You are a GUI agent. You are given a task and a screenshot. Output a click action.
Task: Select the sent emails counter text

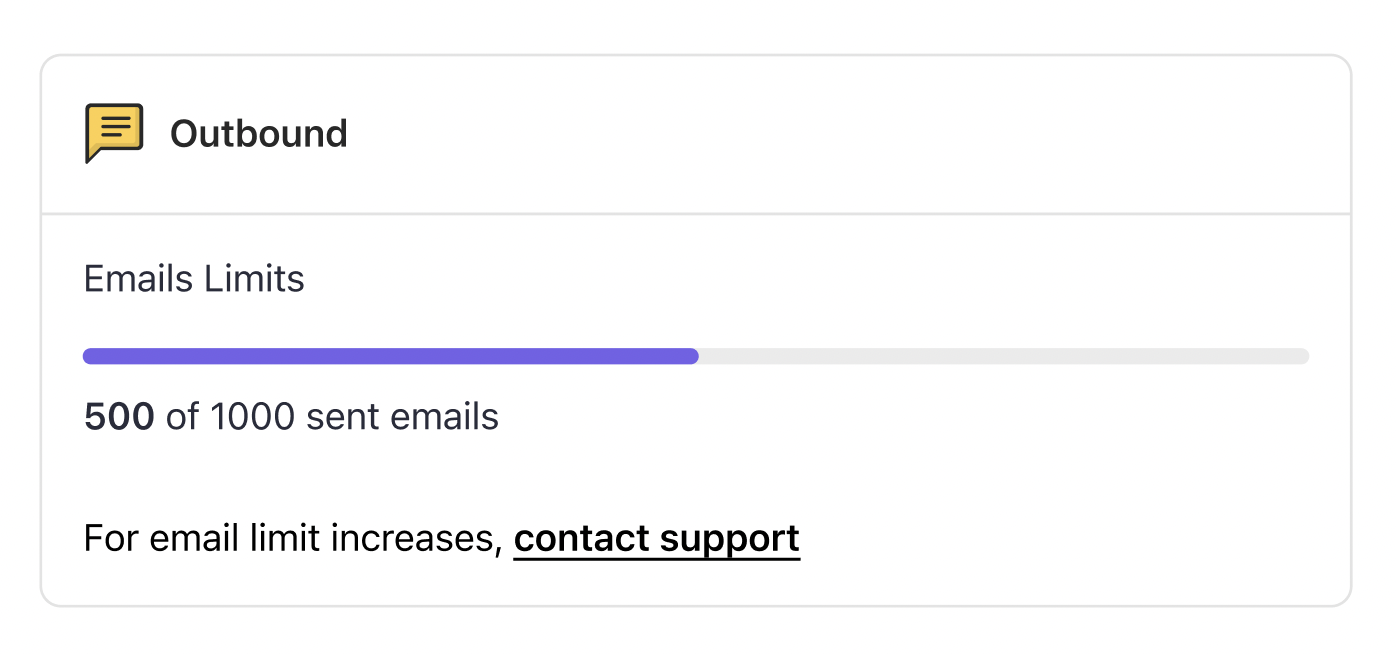click(x=290, y=416)
